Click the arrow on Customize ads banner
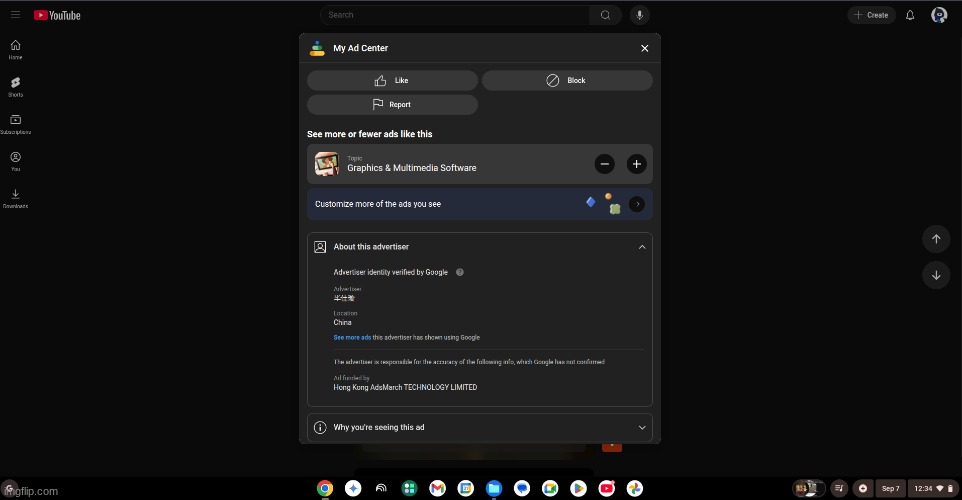962x500 pixels. (637, 204)
